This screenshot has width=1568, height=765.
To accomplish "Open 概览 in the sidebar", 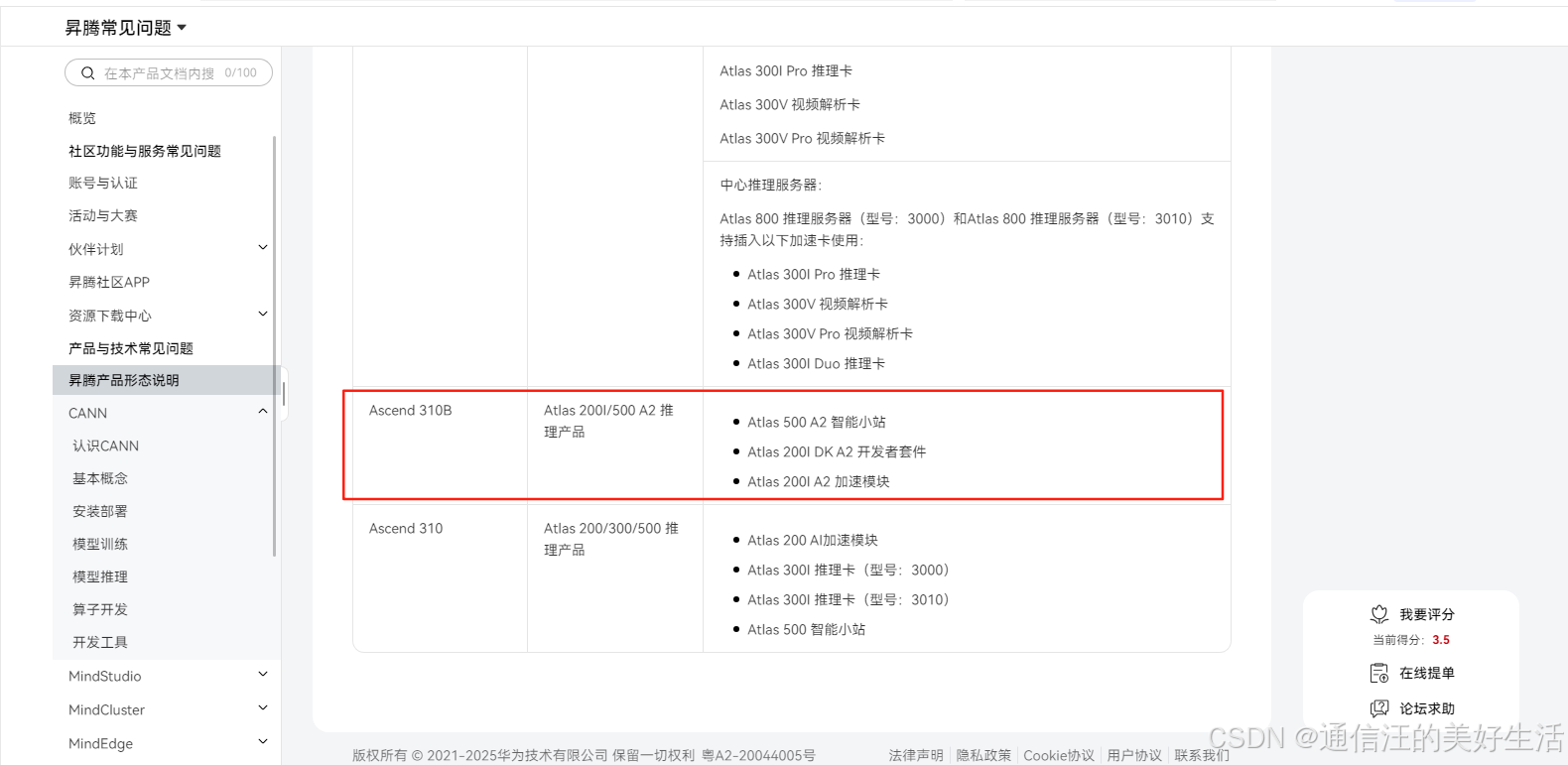I will pos(82,118).
